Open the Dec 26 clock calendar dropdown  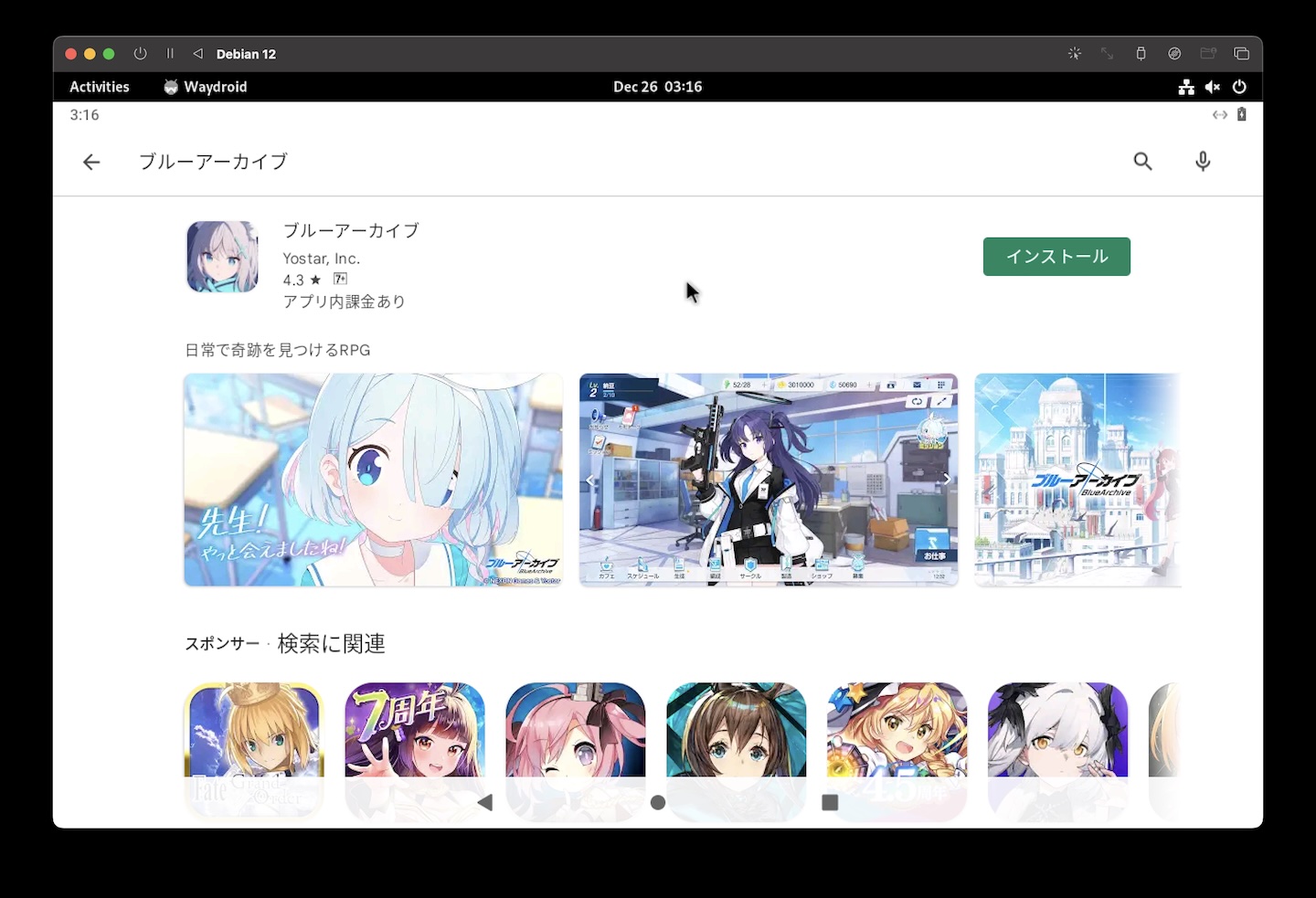657,87
